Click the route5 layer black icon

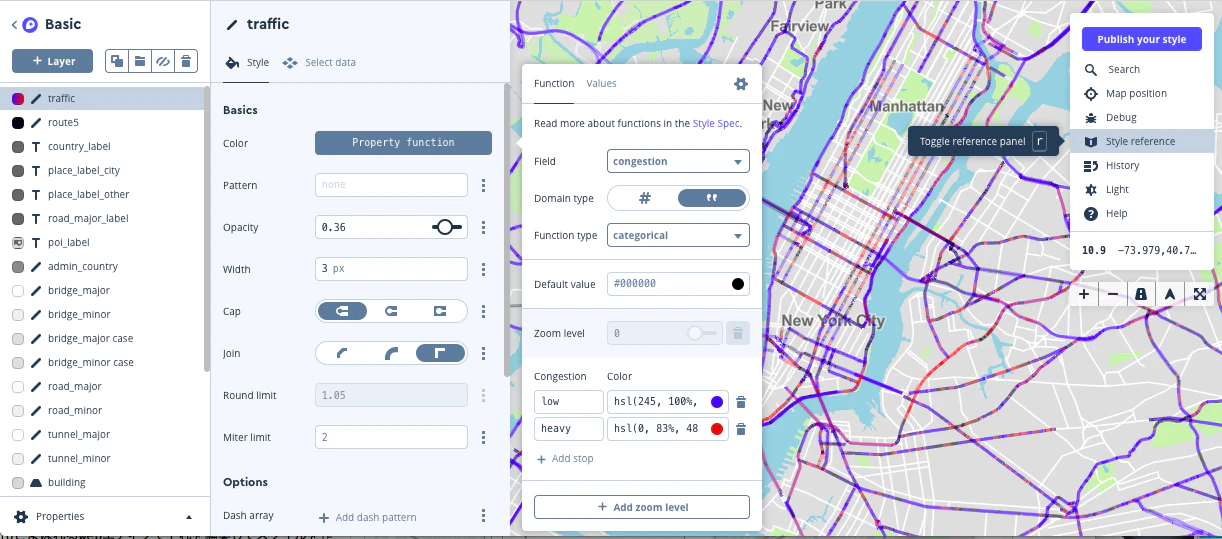(x=18, y=123)
